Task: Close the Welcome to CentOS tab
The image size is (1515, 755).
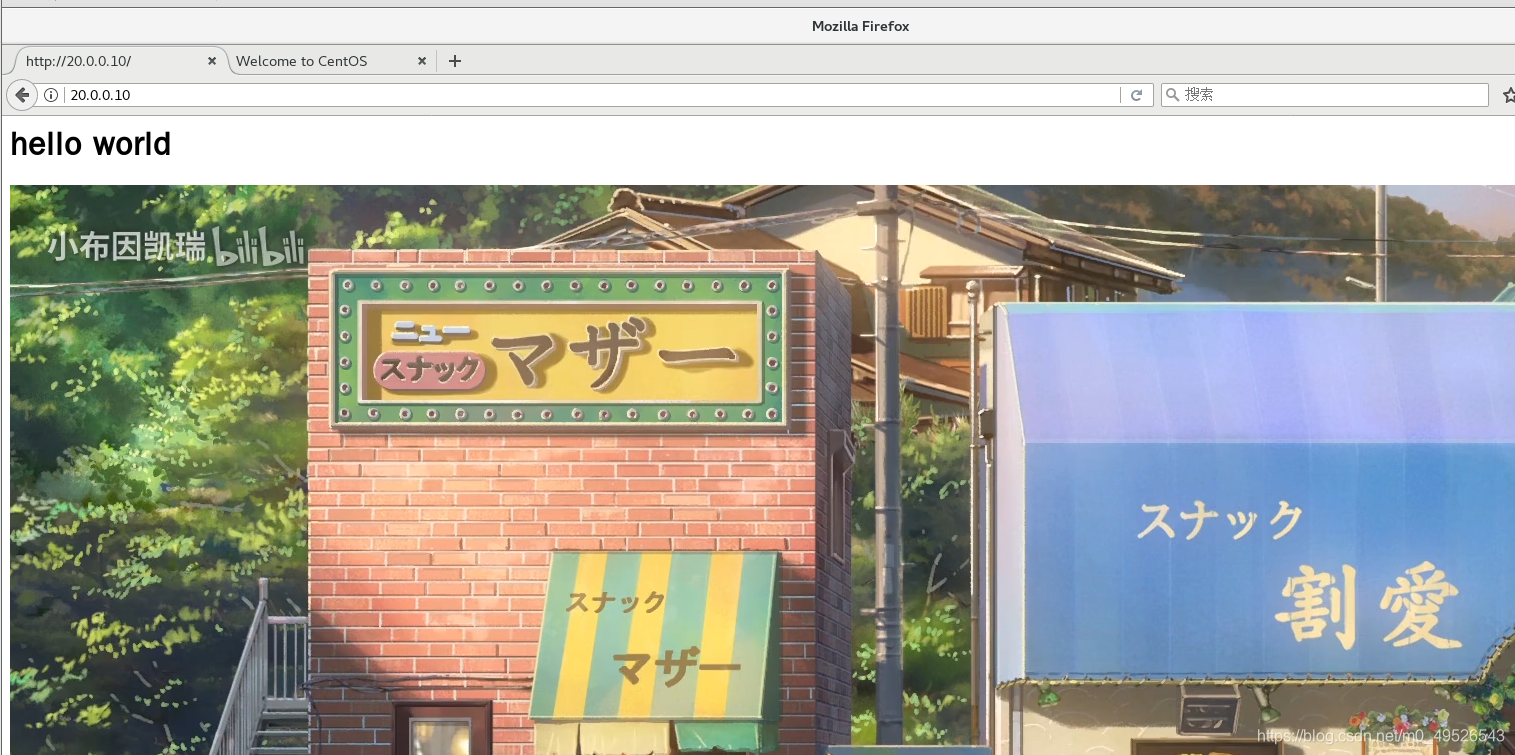Action: 422,61
